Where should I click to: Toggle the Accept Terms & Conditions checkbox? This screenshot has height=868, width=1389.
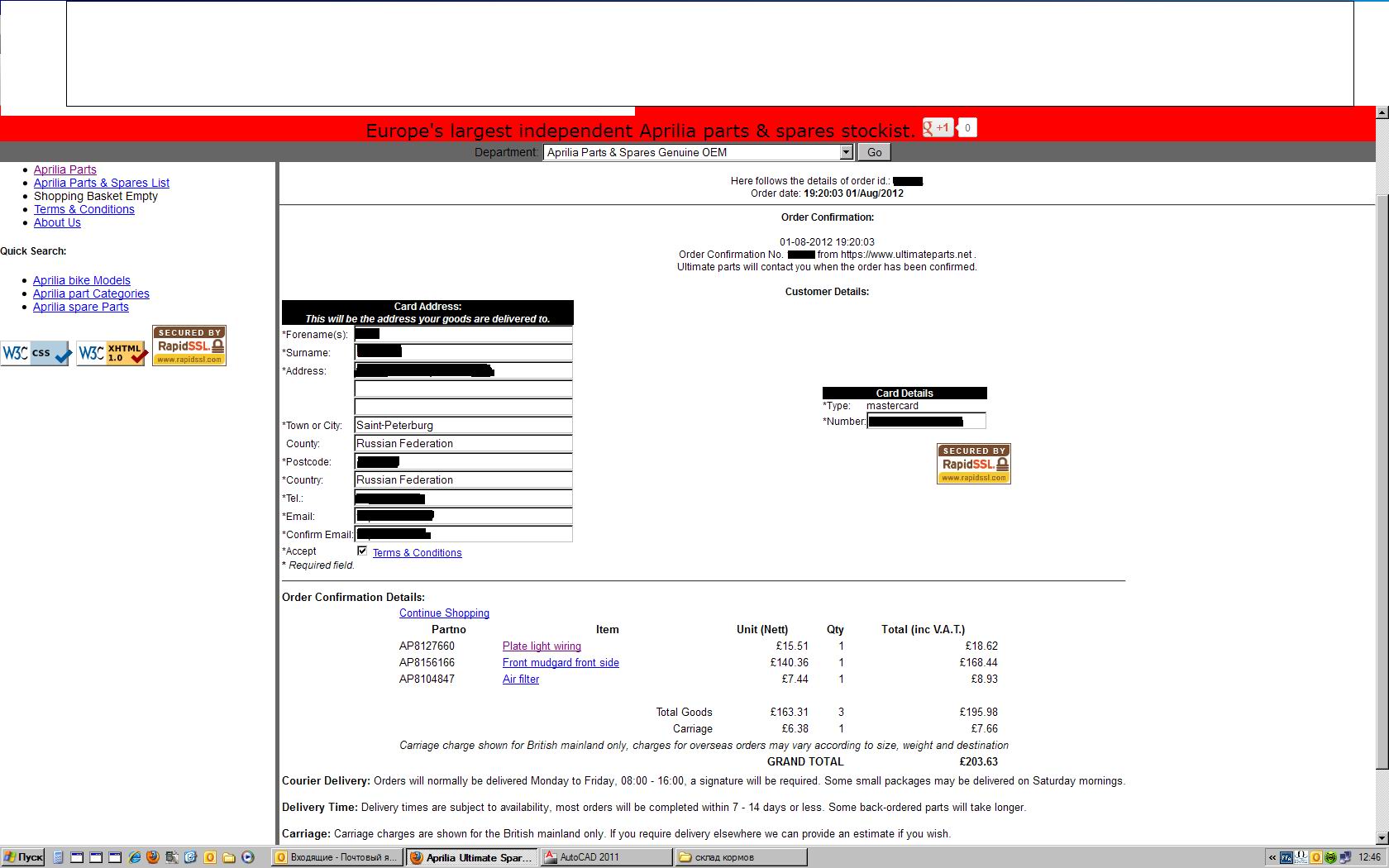point(362,551)
